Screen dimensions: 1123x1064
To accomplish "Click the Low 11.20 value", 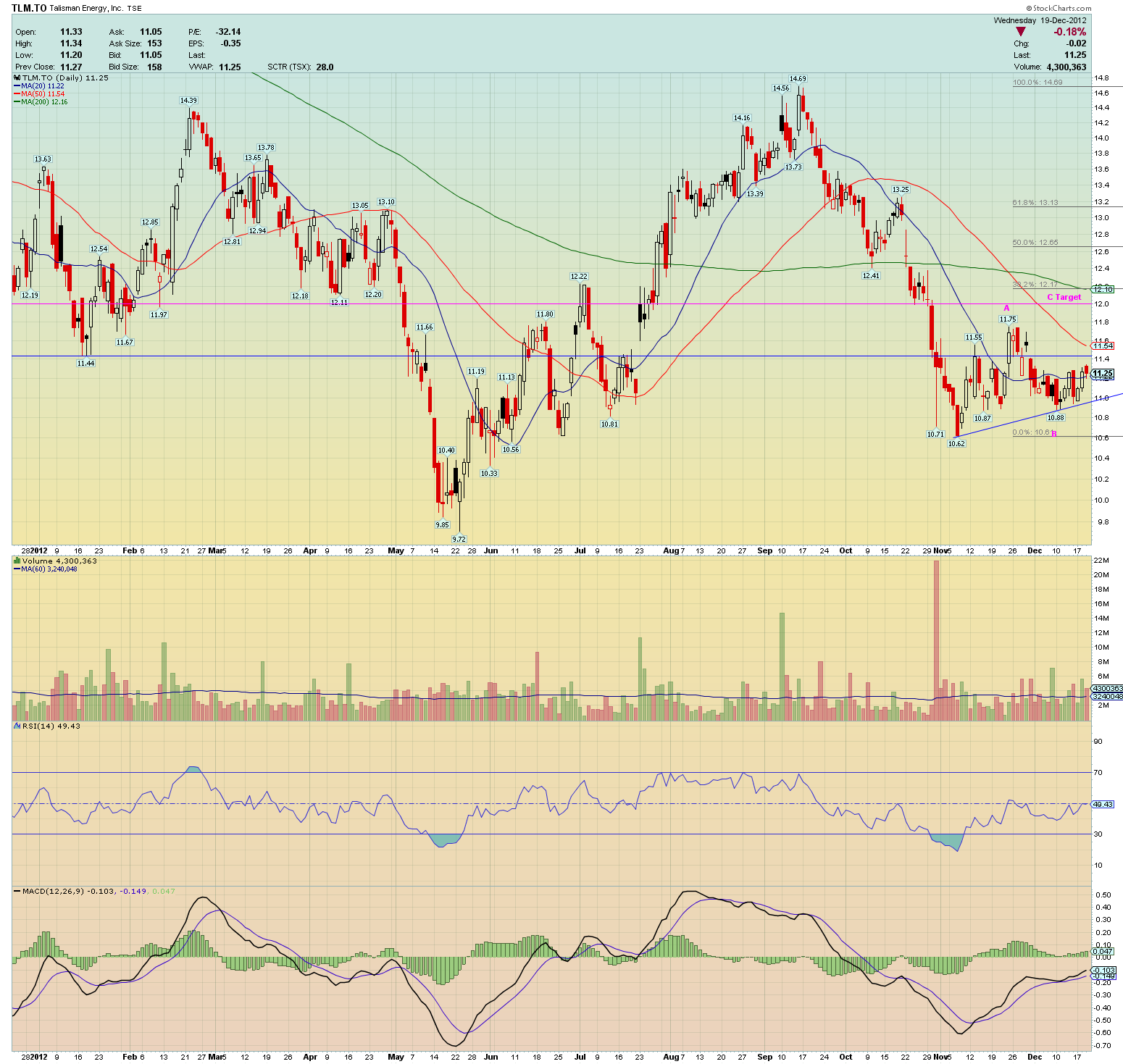I will pos(71,55).
